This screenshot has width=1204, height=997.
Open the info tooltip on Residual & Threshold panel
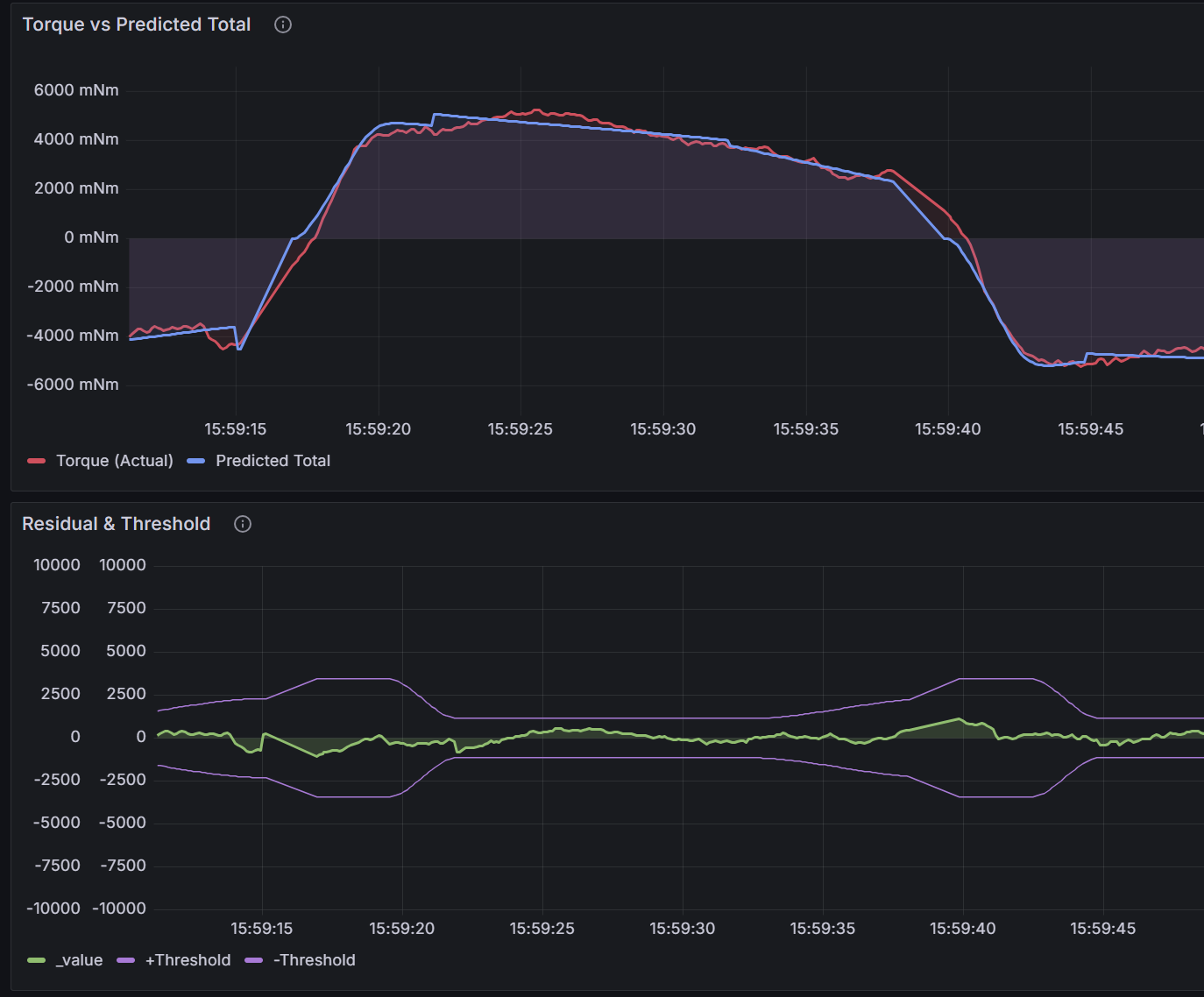pos(242,523)
